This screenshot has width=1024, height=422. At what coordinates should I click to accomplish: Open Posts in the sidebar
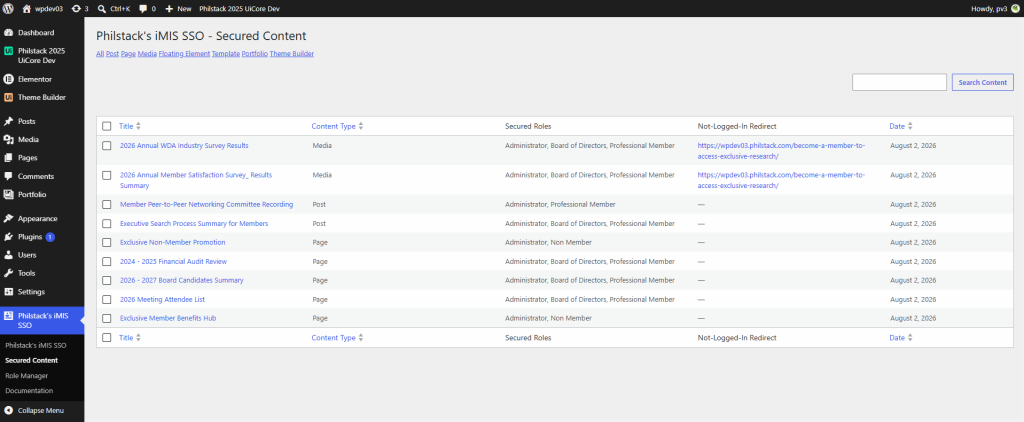click(42, 122)
